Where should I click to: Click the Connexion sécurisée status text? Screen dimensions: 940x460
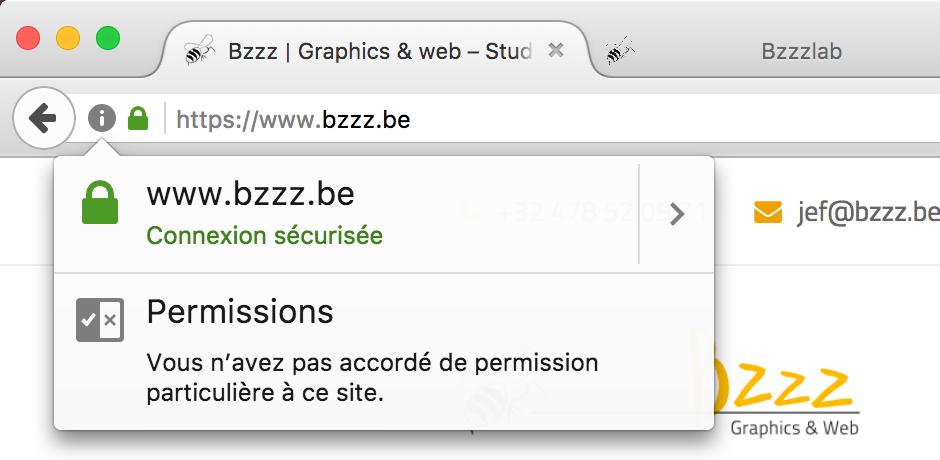pos(264,236)
